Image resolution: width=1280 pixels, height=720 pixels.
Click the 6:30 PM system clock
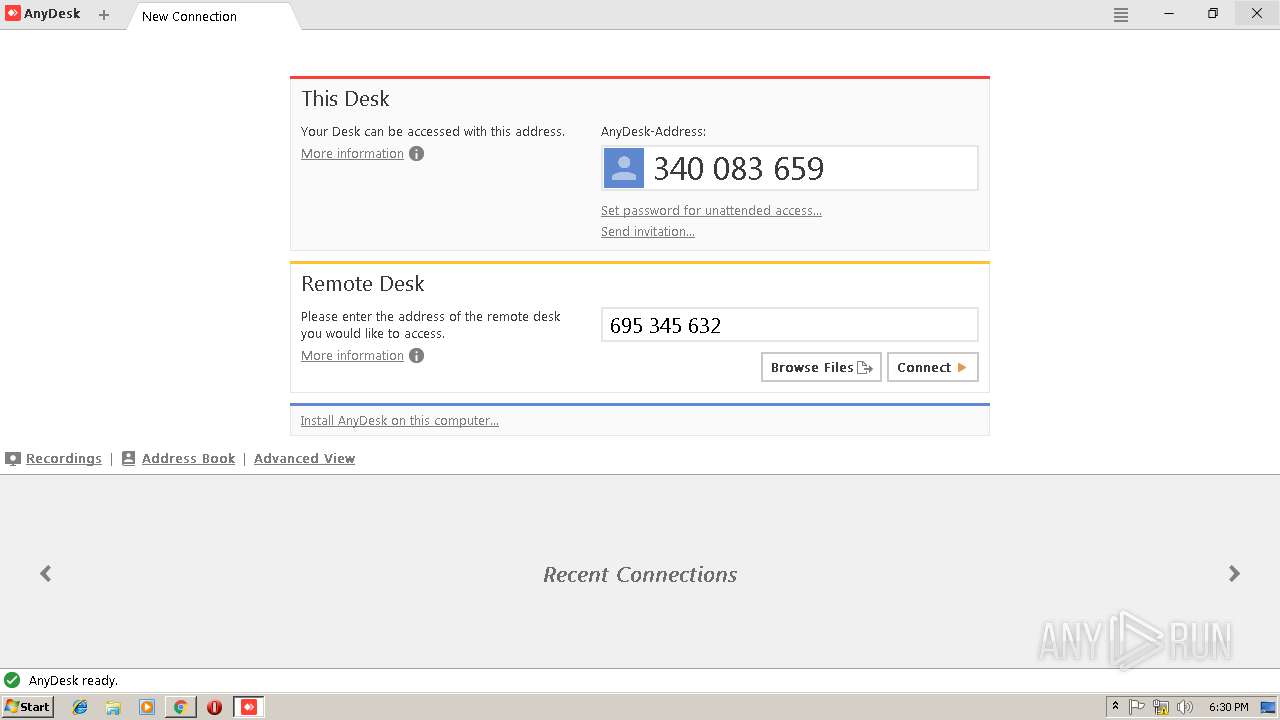pyautogui.click(x=1228, y=707)
